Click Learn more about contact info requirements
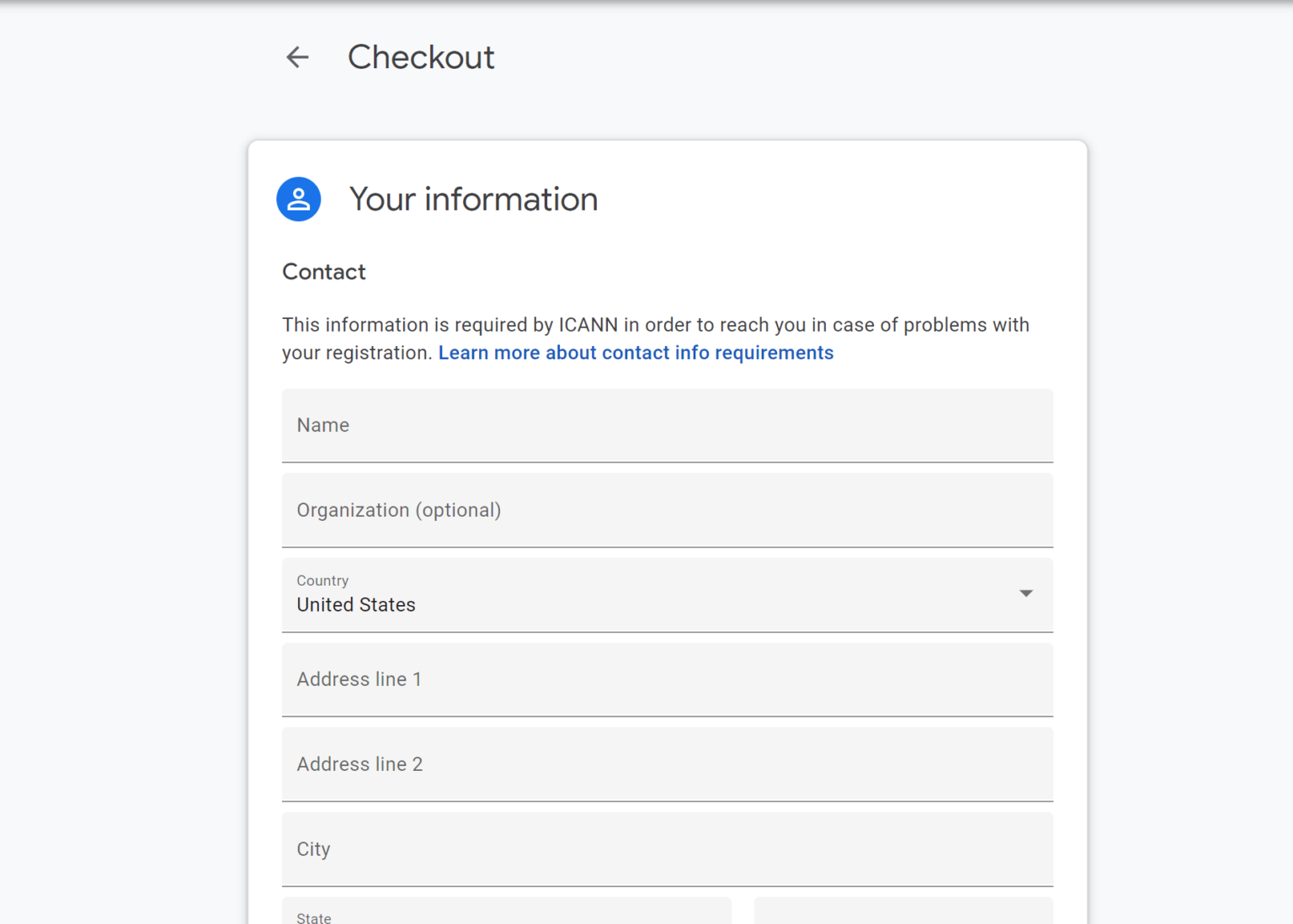This screenshot has width=1293, height=924. 636,353
